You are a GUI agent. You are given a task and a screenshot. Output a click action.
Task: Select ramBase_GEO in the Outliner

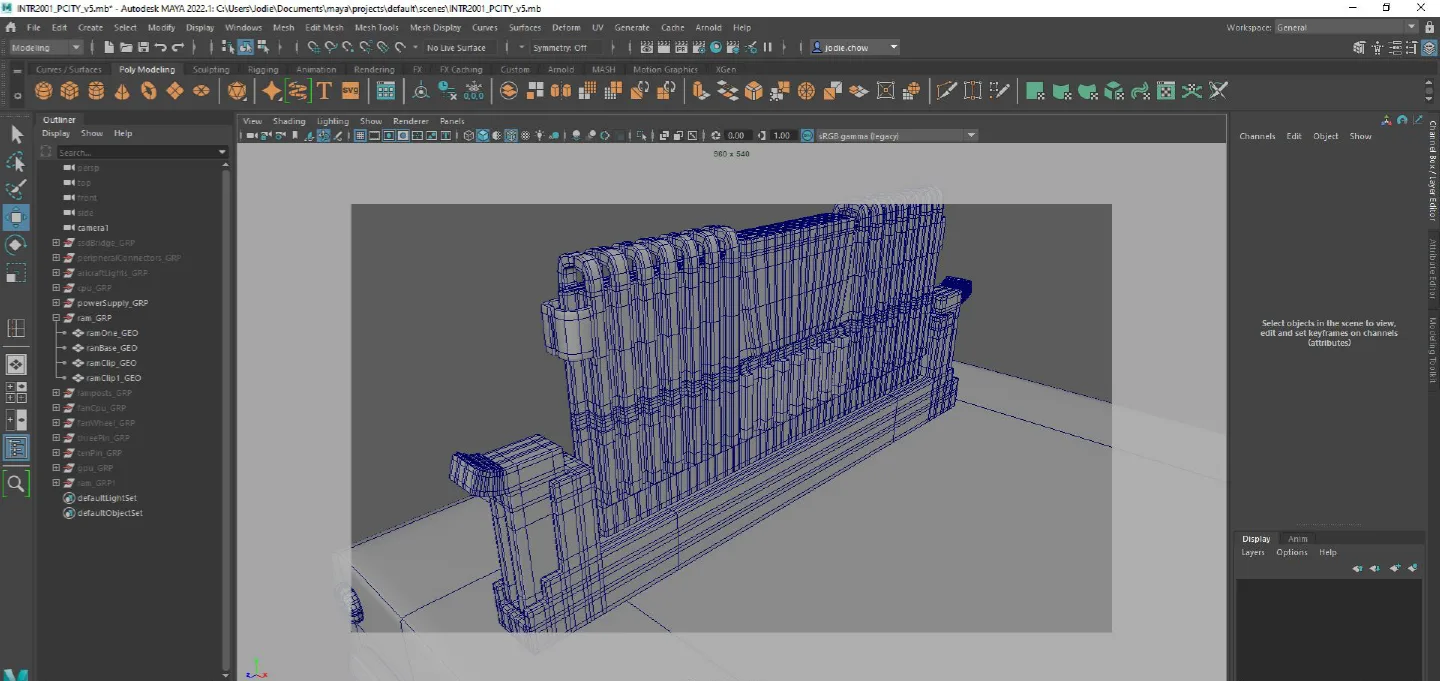coord(112,348)
